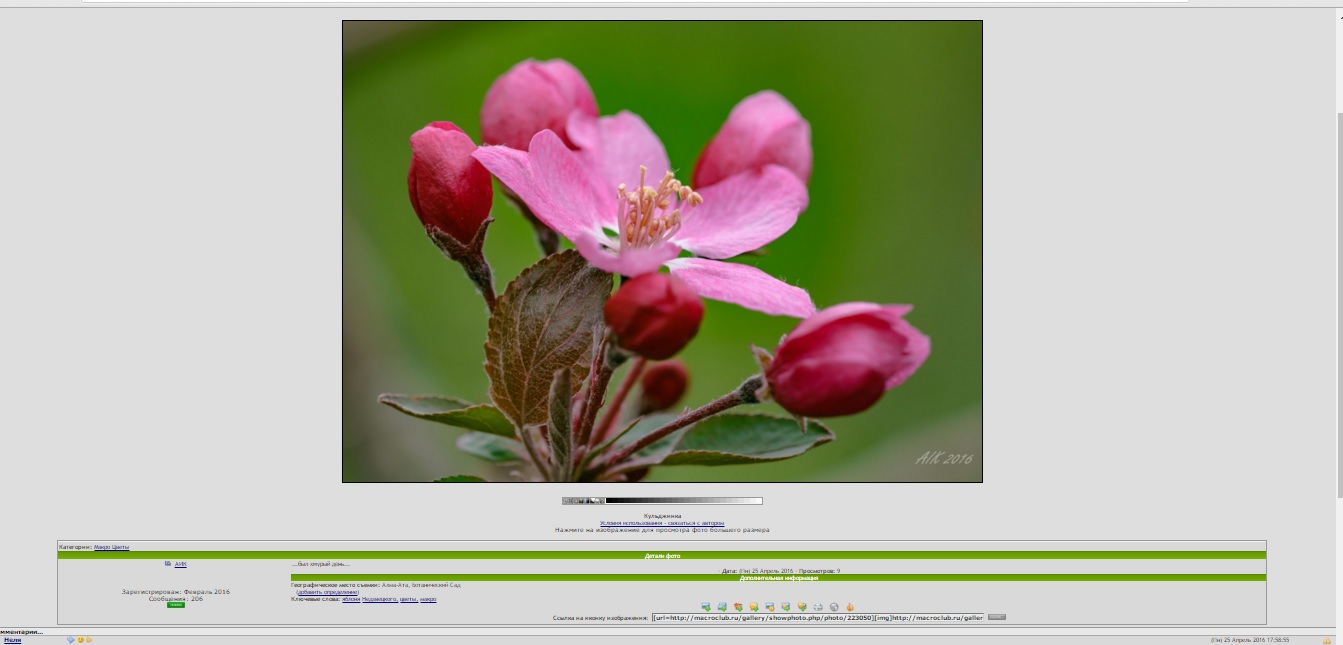Viewport: 1343px width, 645px height.
Task: Open the Макро Цветы category link
Action: pos(111,547)
